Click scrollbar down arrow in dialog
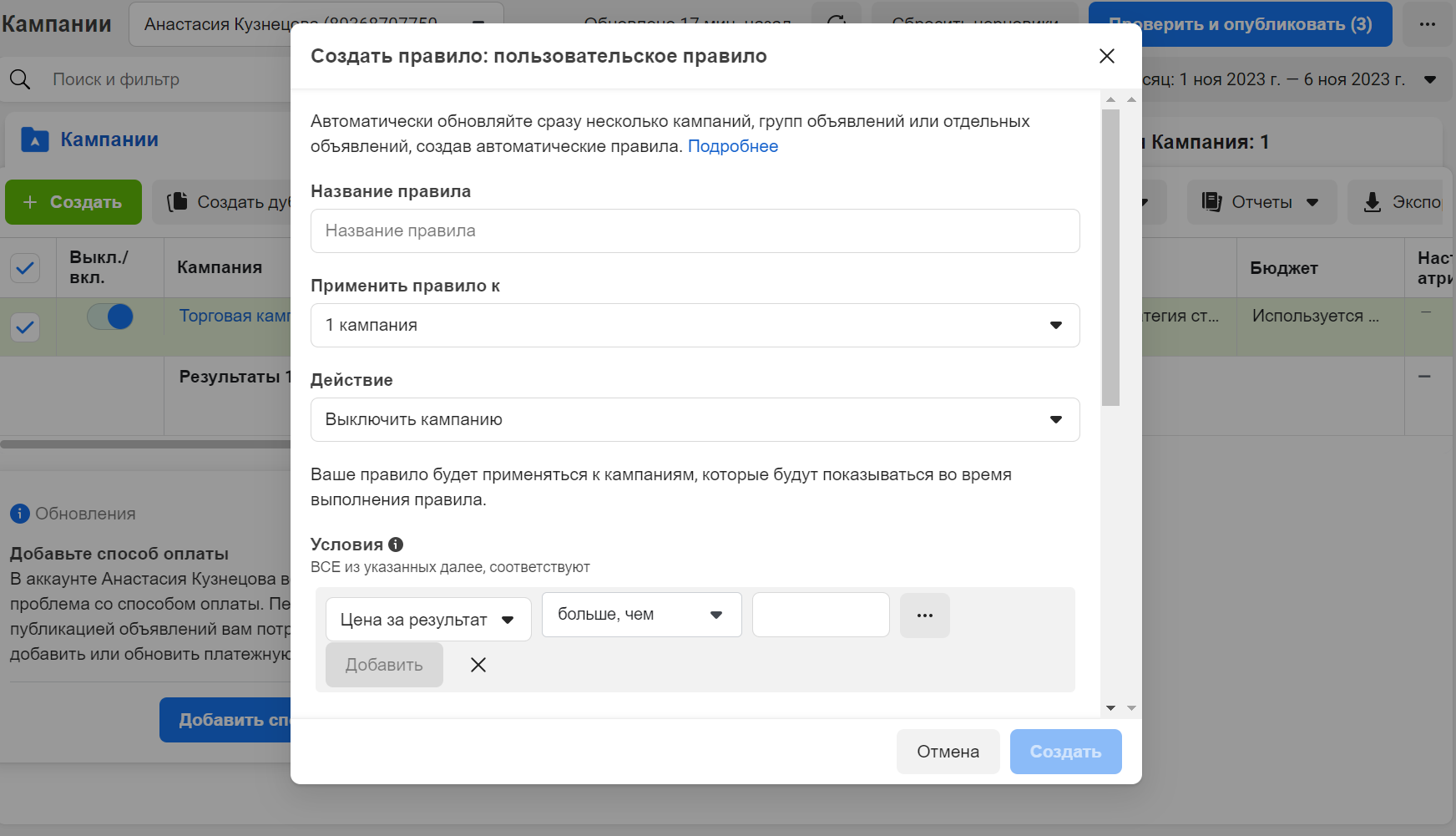1456x836 pixels. point(1110,707)
